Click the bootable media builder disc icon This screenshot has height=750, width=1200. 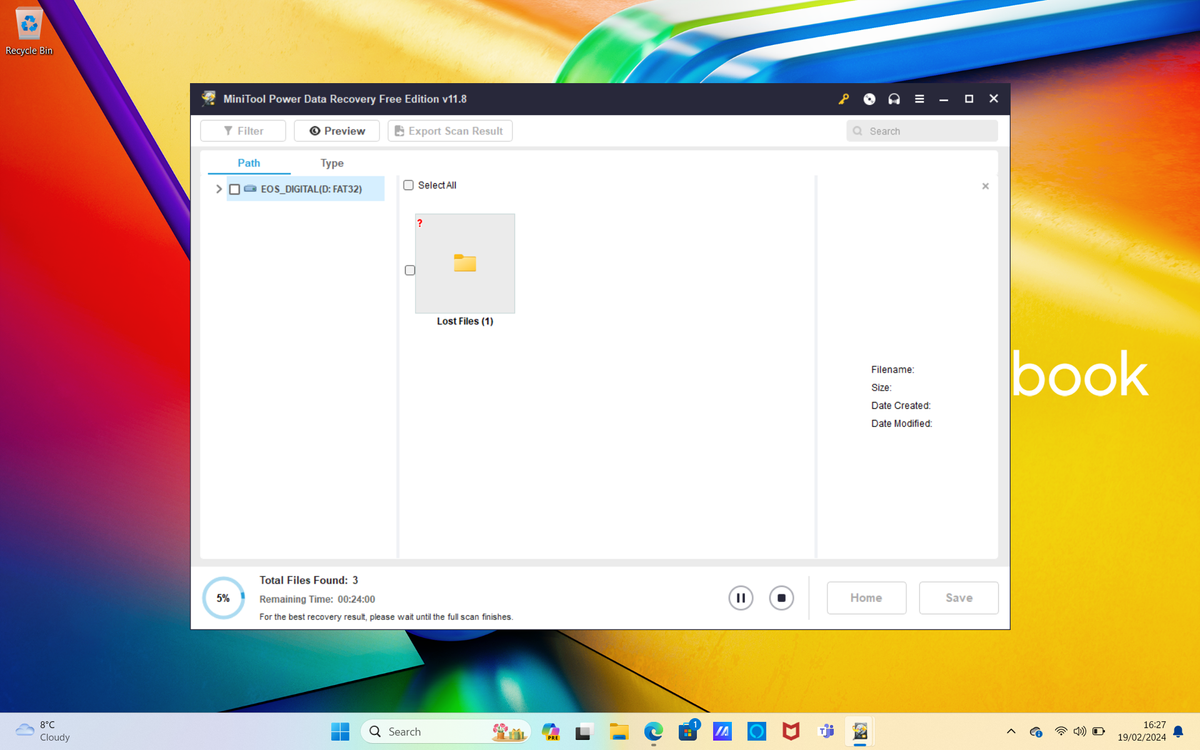pyautogui.click(x=869, y=99)
